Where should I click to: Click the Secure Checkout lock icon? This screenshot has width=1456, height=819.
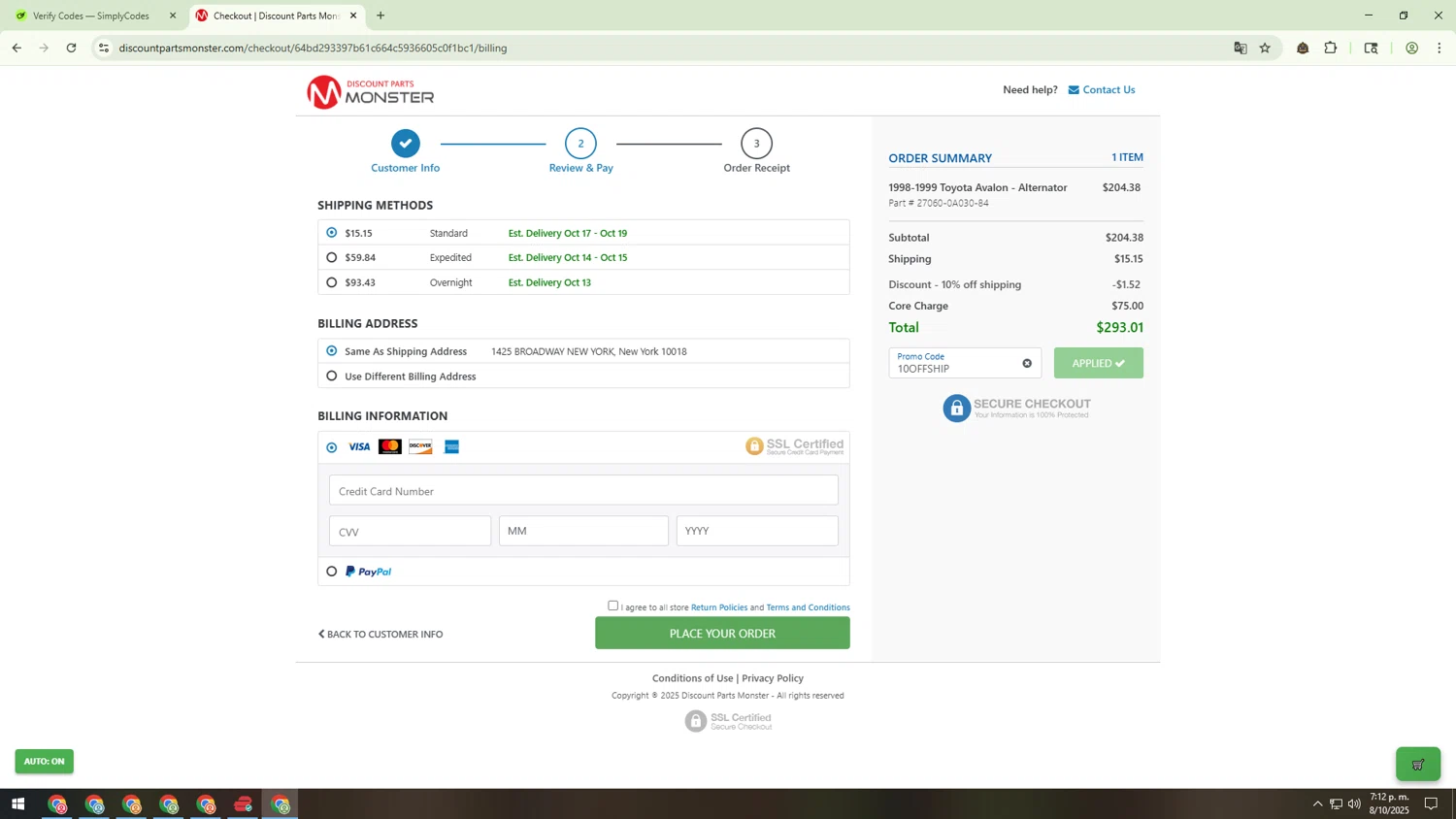956,409
